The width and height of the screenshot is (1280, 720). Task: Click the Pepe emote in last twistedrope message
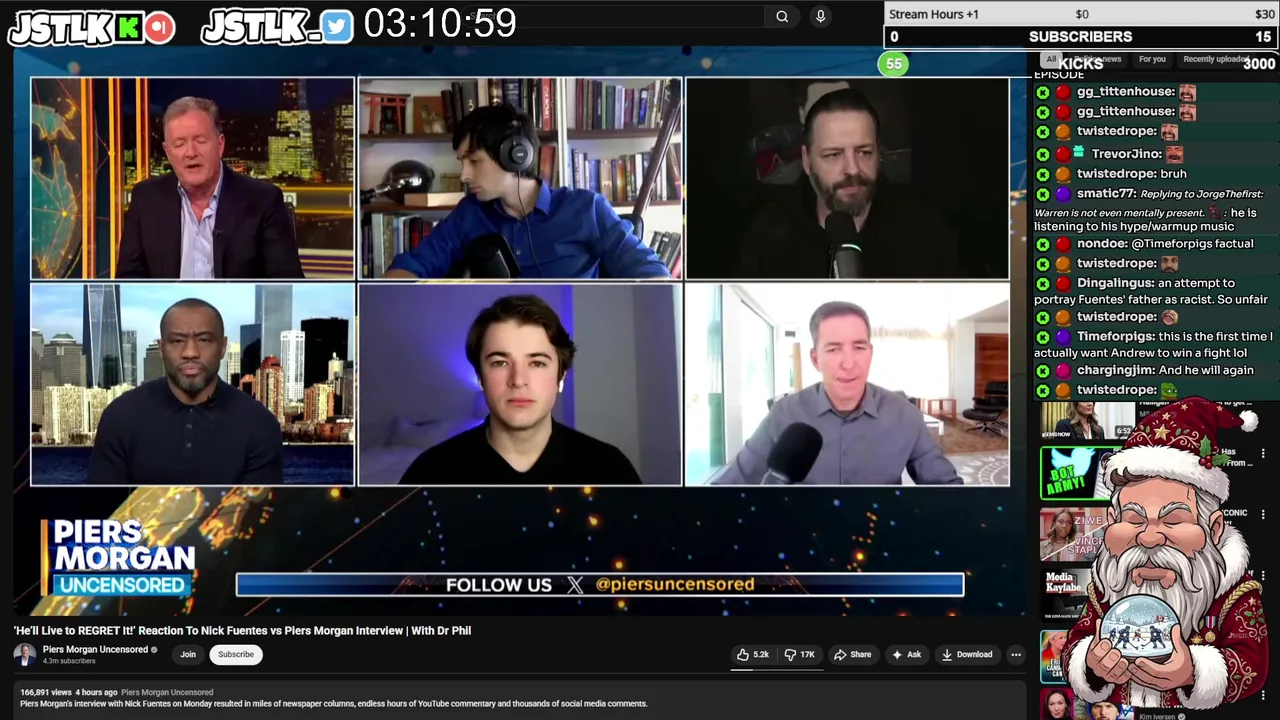click(1169, 390)
